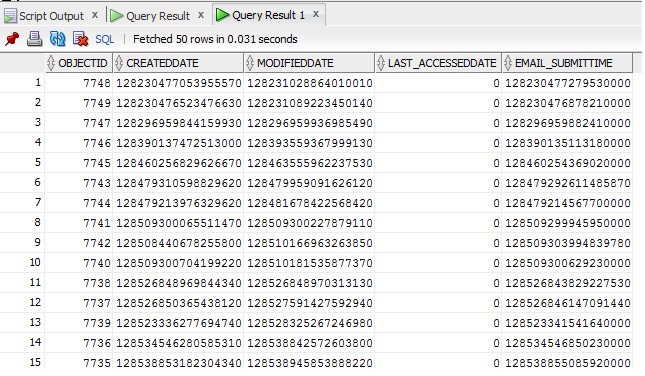Select CREATEDDATE cell 128230477053955570
Viewport: 645px width, 376px height.
coord(178,83)
